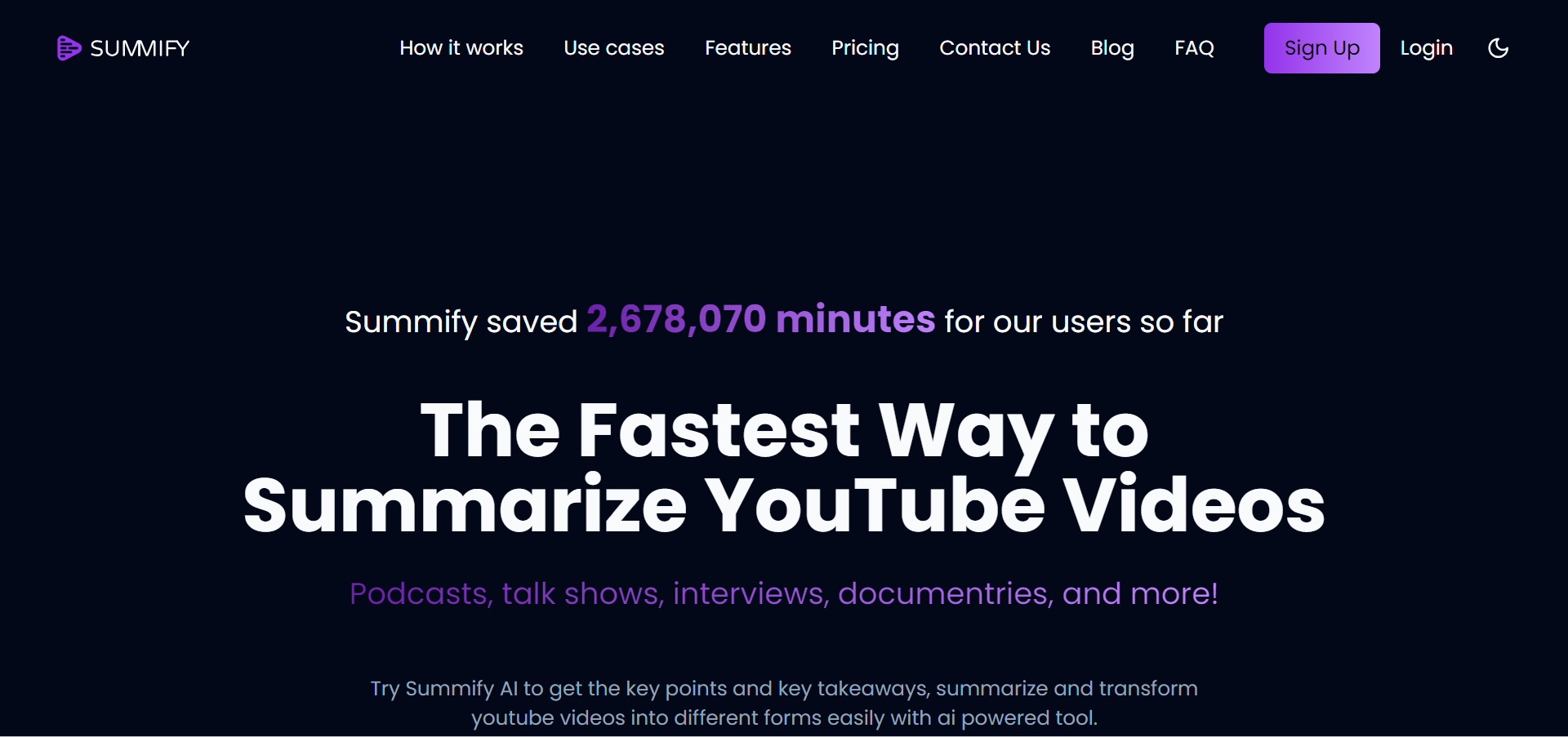1568x737 pixels.
Task: Click the 'Podcasts, talk shows, interviews' tagline
Action: 784,594
